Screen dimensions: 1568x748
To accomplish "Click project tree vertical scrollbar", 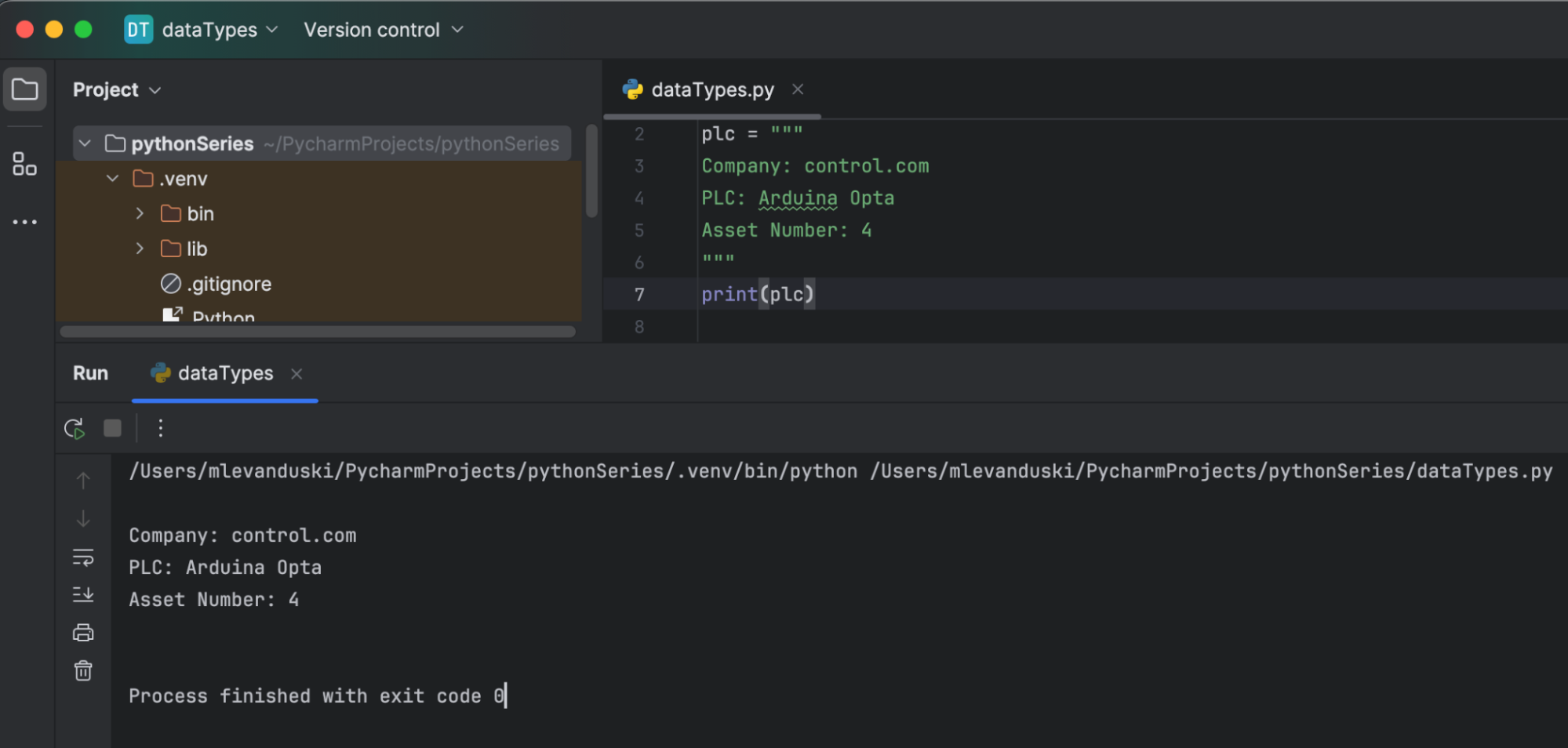I will pyautogui.click(x=592, y=170).
